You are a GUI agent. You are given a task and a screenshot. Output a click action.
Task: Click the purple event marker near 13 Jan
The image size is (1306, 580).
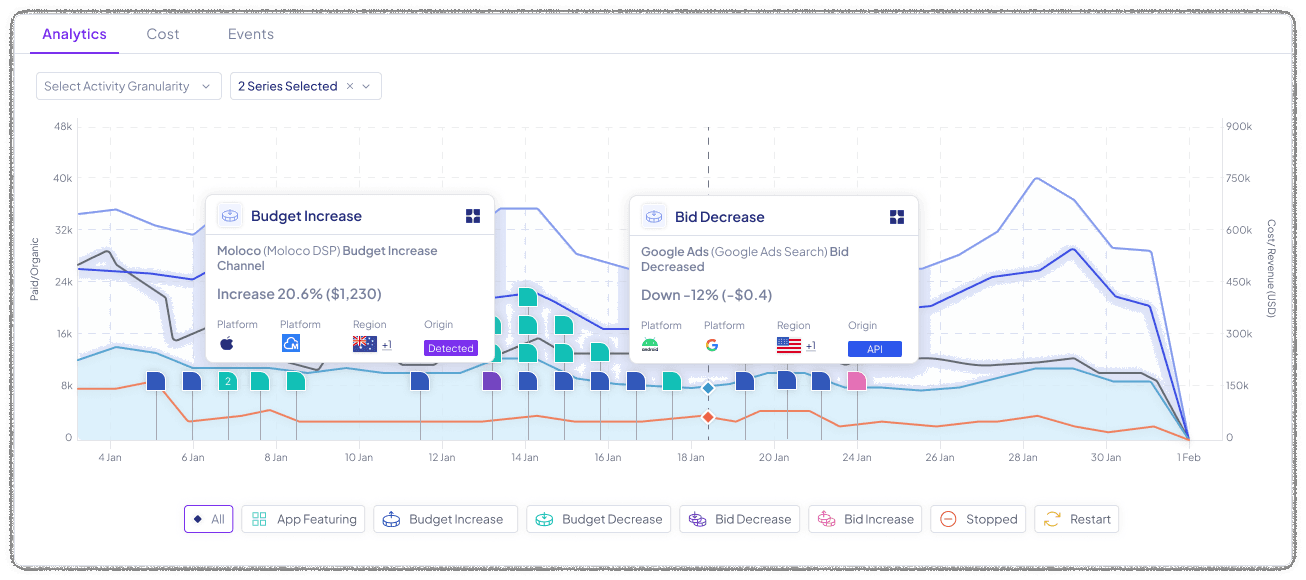491,381
